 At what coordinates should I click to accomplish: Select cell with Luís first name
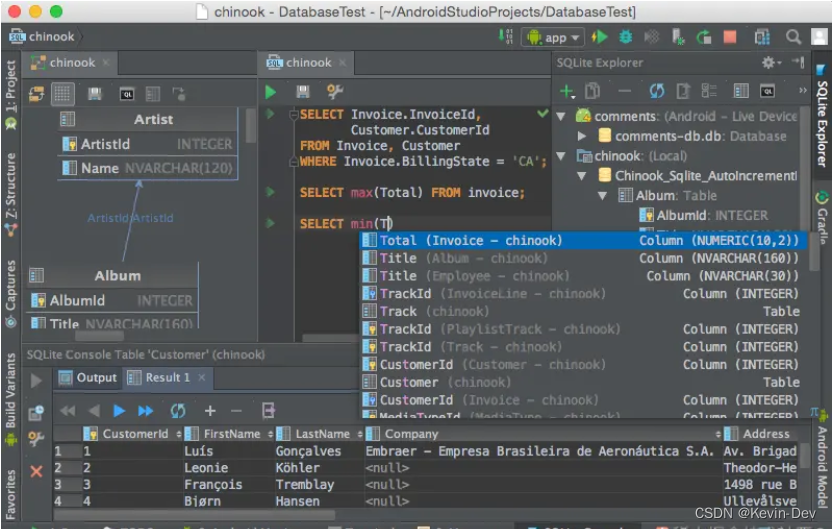(x=228, y=451)
